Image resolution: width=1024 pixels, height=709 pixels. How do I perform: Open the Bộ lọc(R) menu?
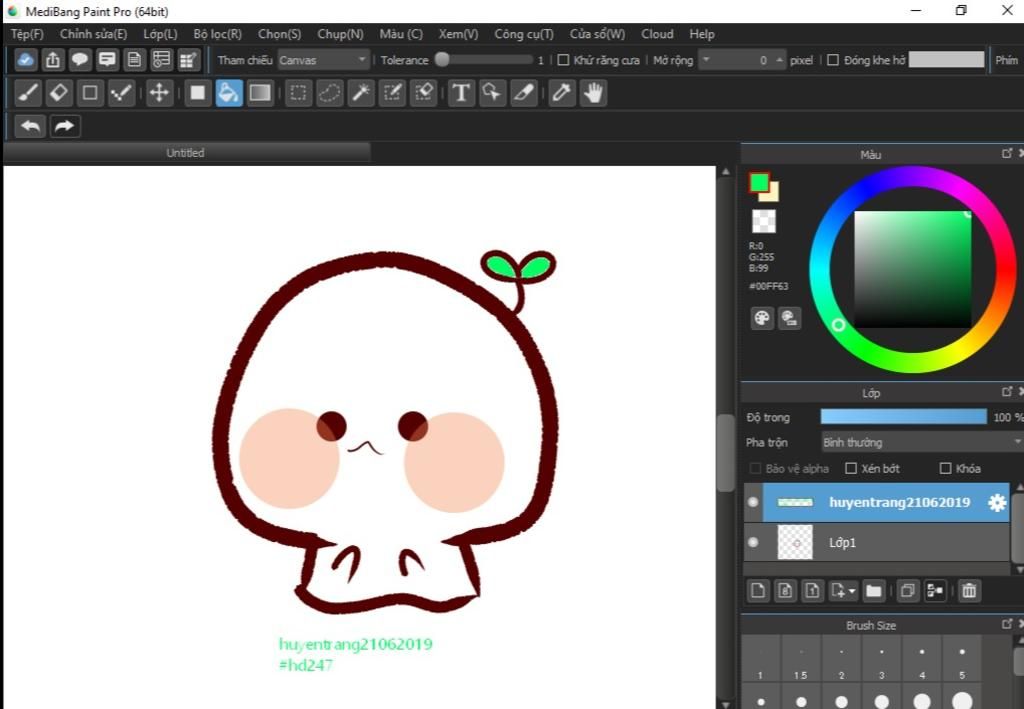coord(217,34)
